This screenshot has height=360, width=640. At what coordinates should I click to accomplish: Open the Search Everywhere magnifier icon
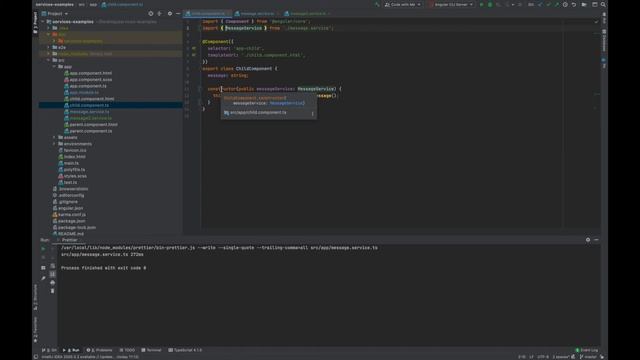point(603,4)
